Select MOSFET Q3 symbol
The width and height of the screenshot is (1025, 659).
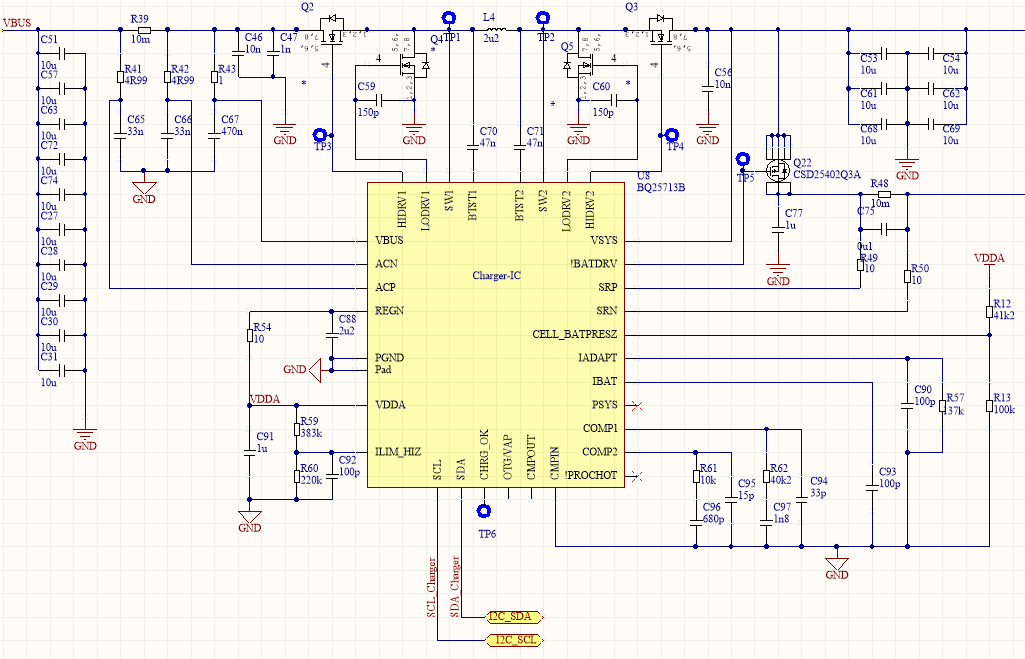[660, 31]
